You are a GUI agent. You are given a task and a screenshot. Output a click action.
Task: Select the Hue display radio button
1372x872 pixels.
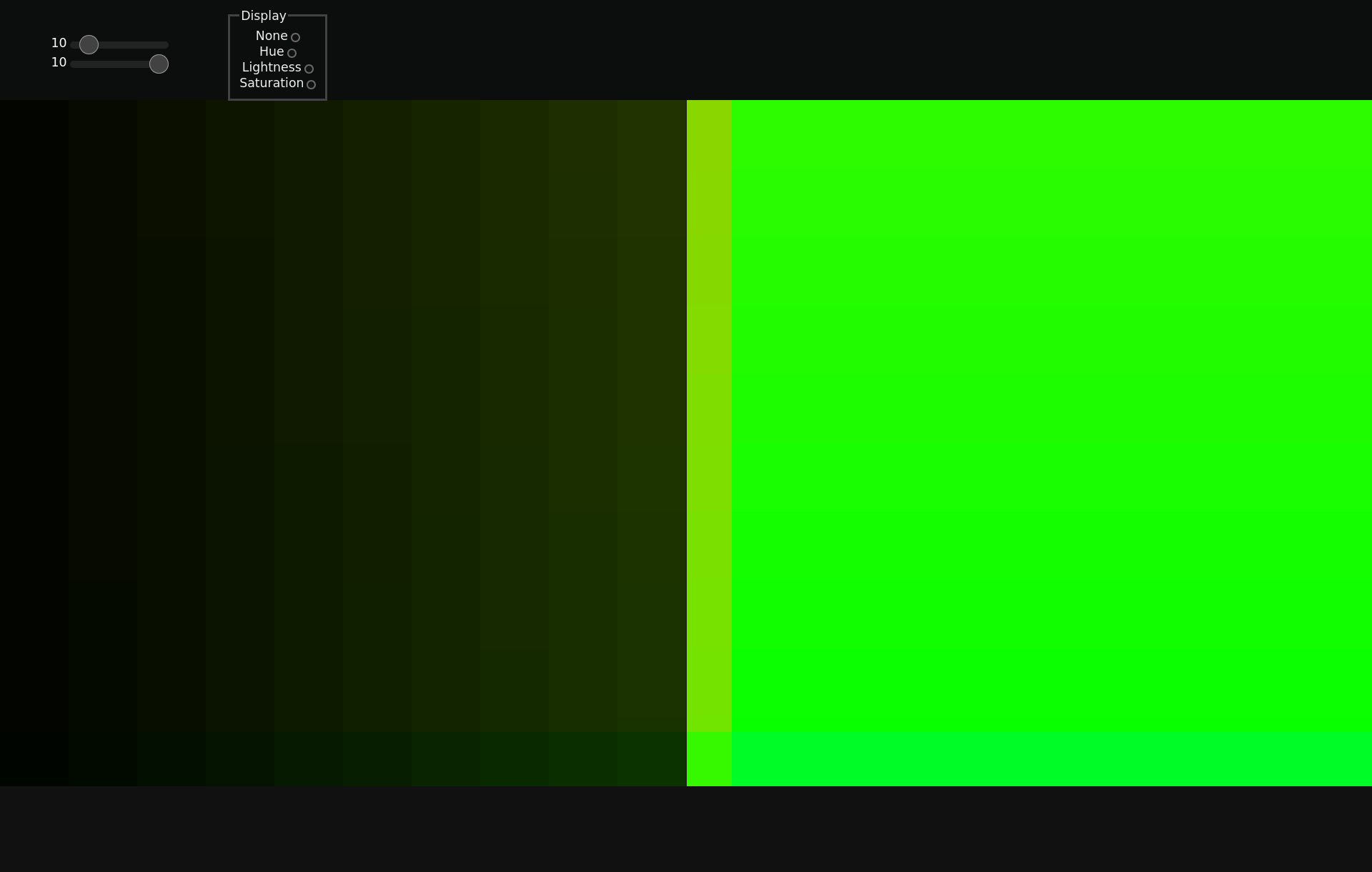(292, 53)
